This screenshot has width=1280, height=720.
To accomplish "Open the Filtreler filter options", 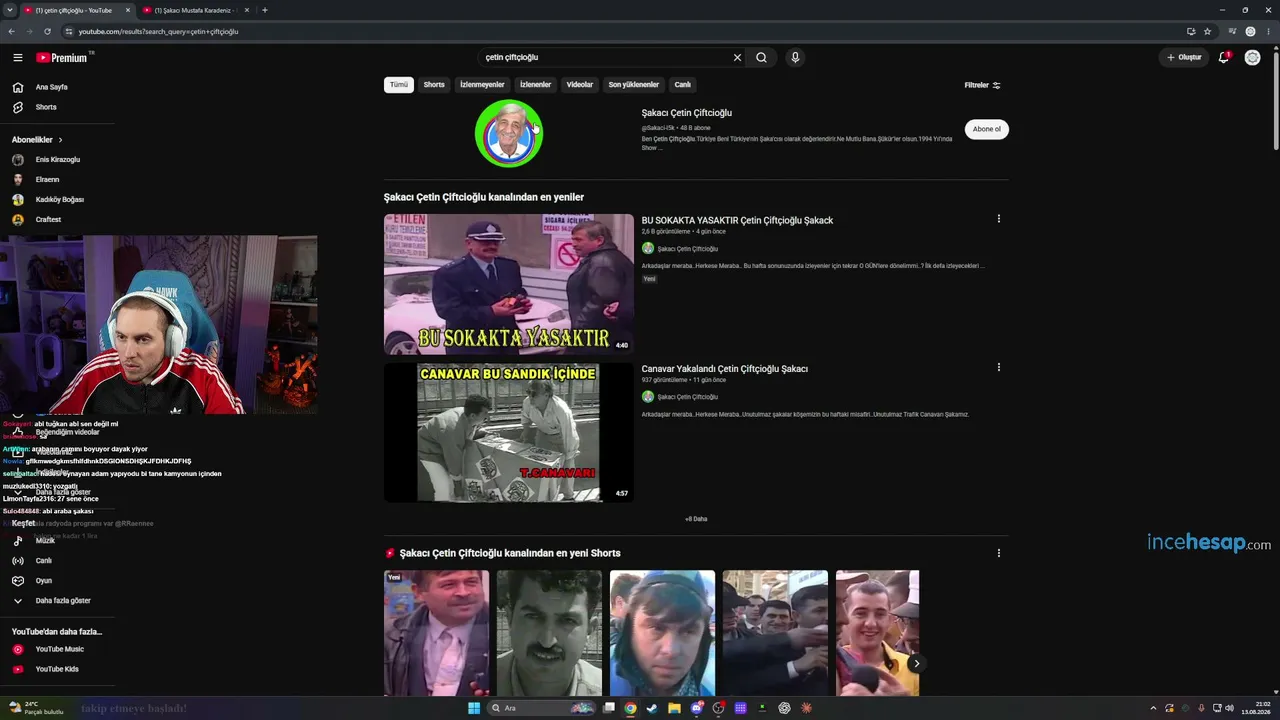I will click(x=982, y=85).
